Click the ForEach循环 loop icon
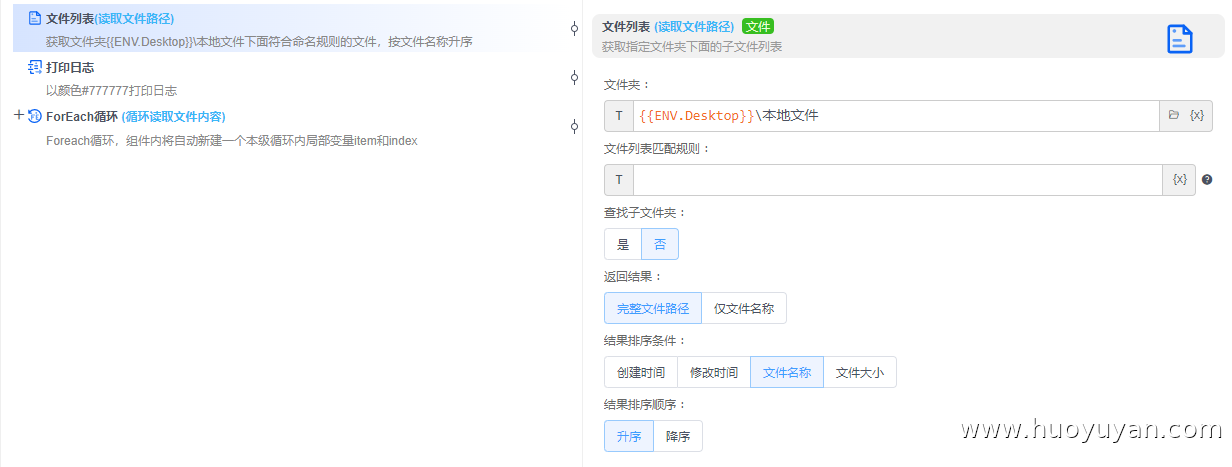This screenshot has height=467, width=1232. (35, 116)
